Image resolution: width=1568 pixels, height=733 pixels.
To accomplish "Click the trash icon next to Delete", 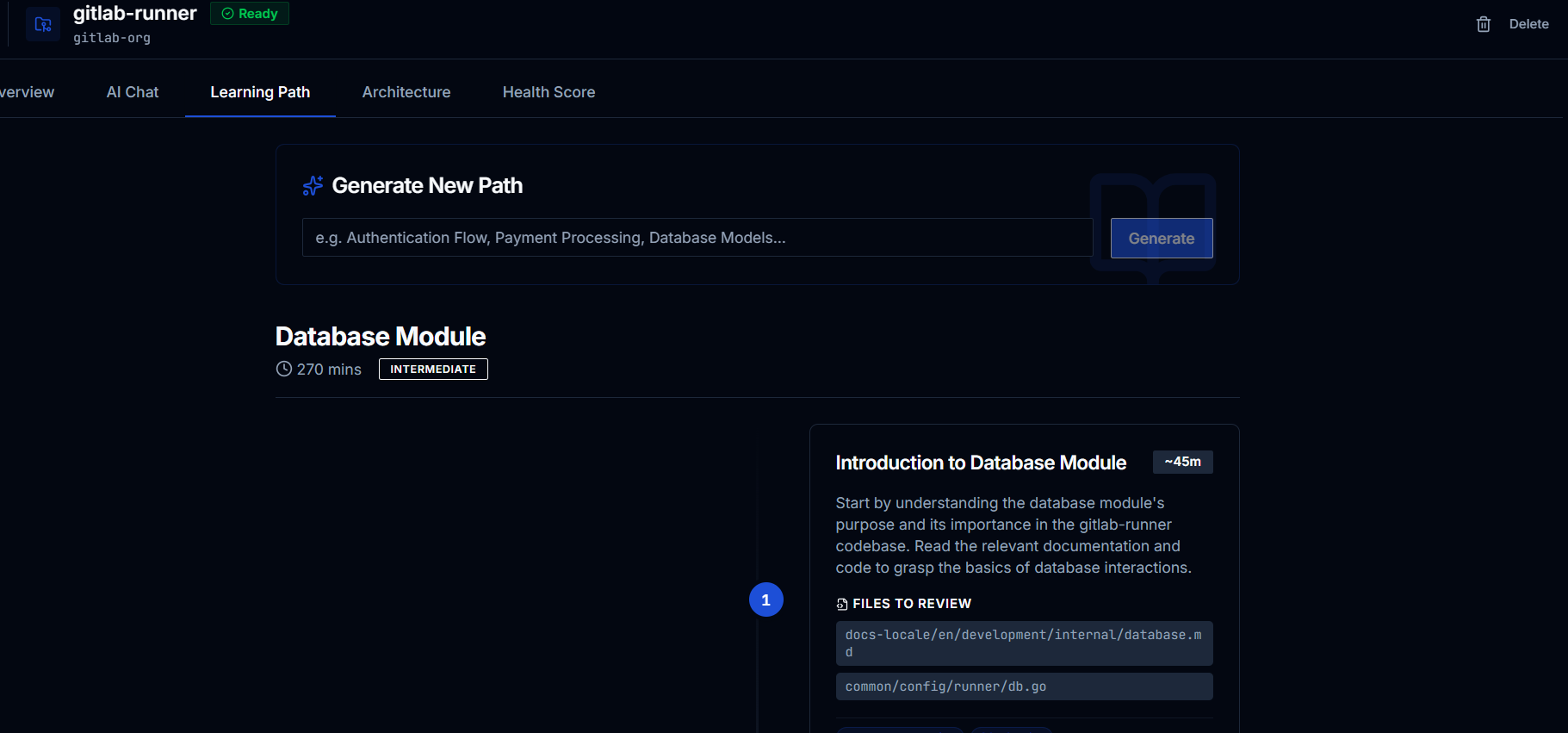I will pyautogui.click(x=1484, y=24).
